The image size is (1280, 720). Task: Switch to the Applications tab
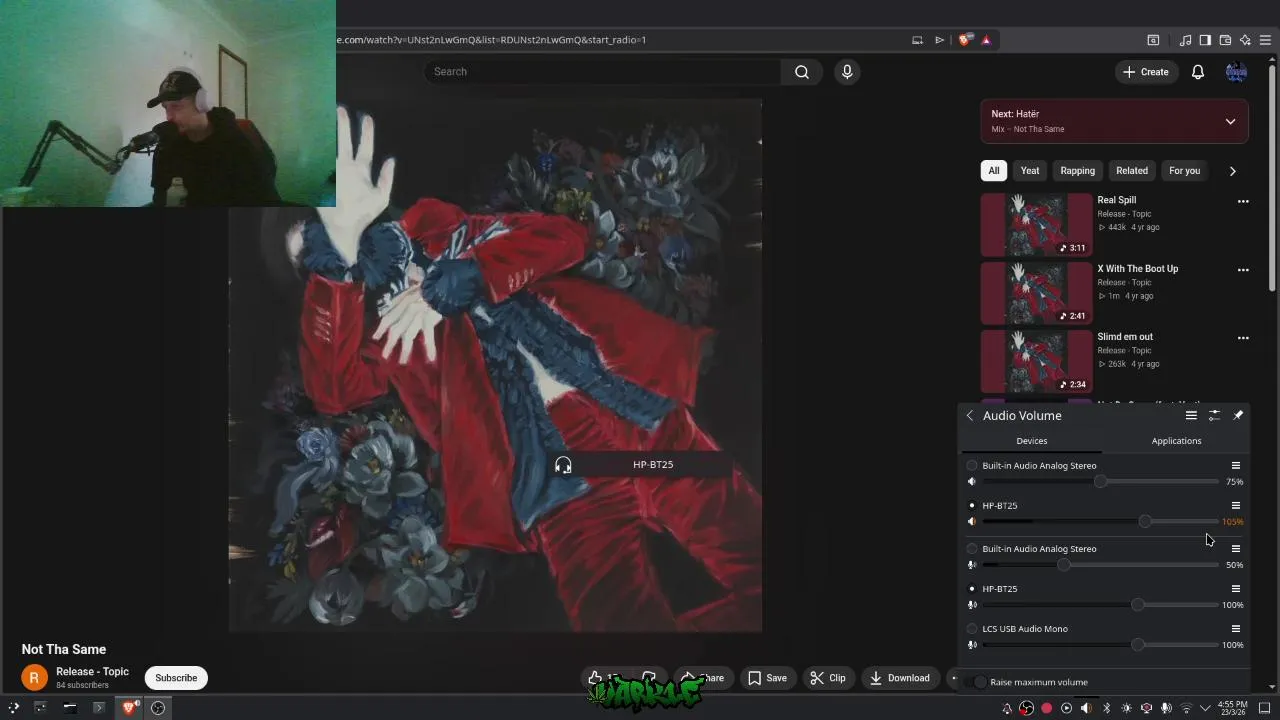click(1176, 441)
